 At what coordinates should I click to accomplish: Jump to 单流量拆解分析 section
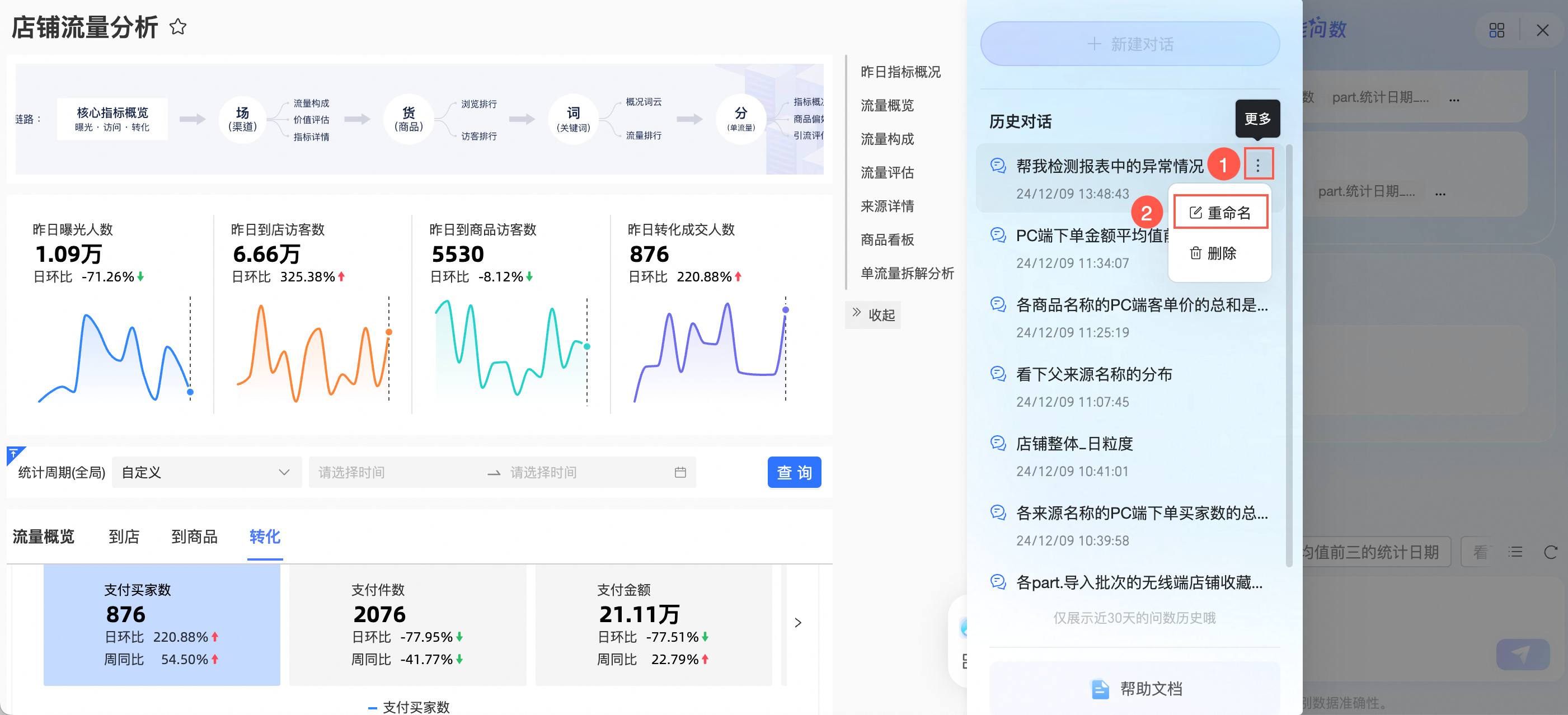click(x=907, y=272)
